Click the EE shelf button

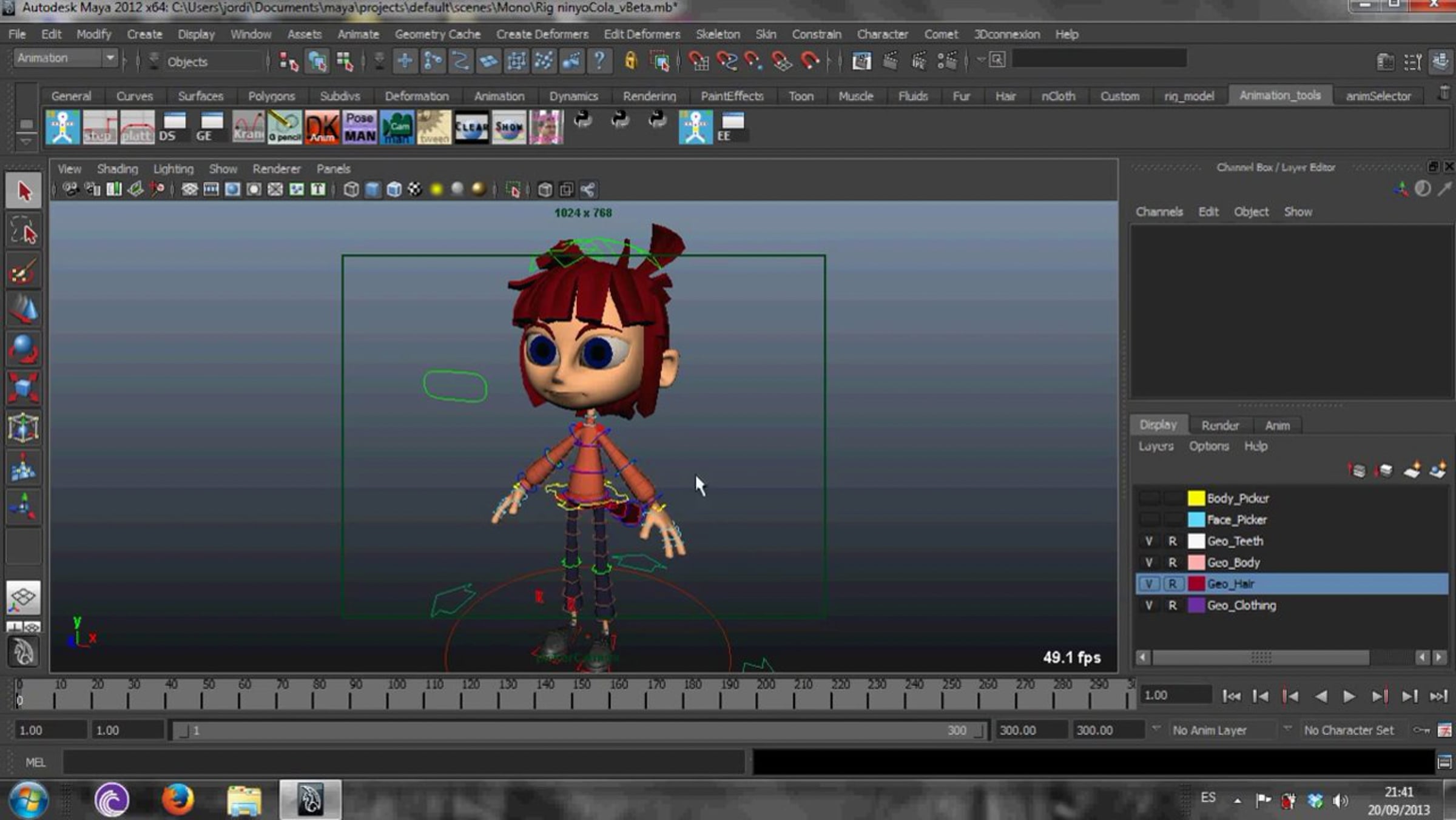[x=731, y=127]
